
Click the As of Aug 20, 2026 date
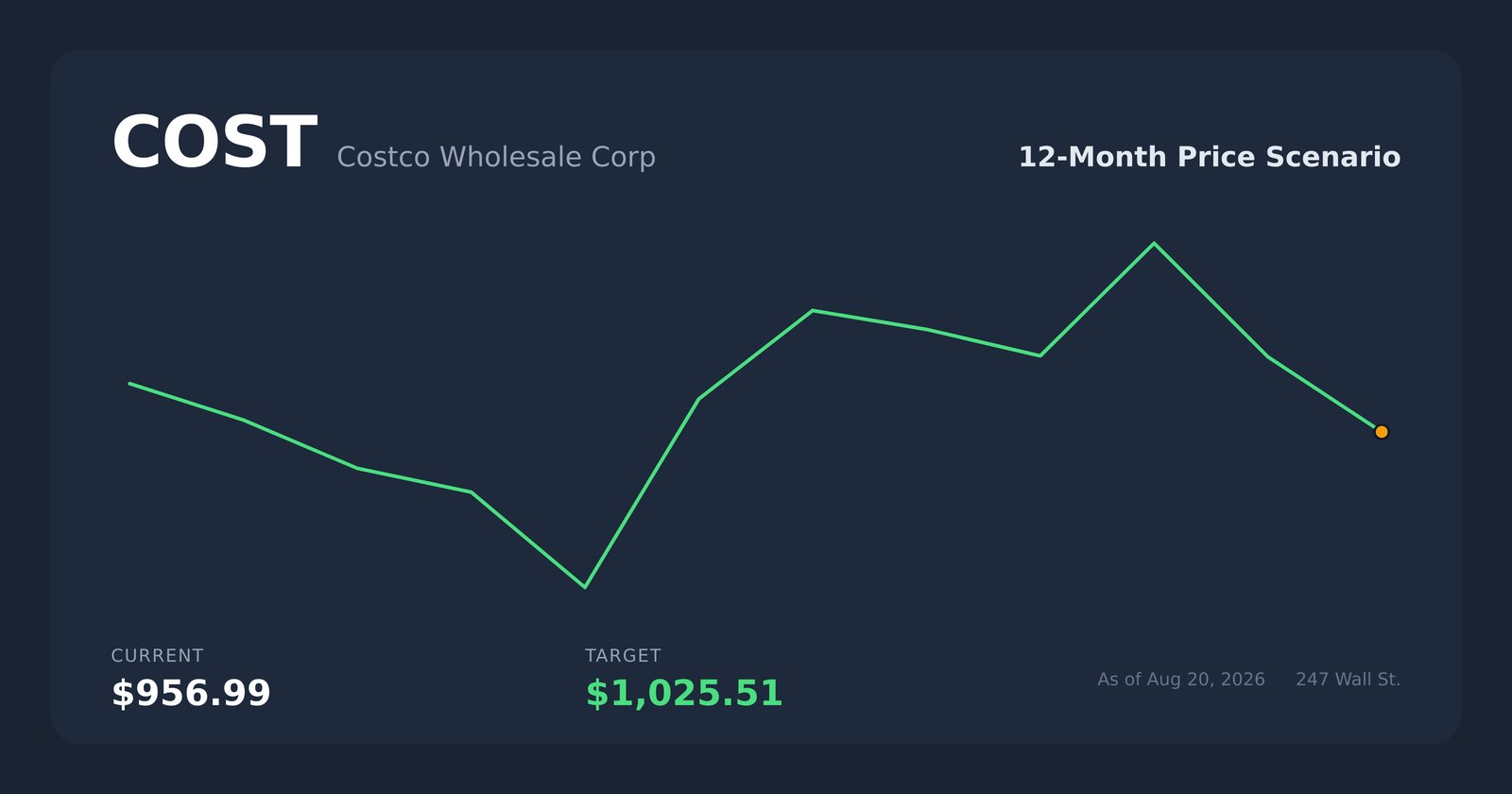[1181, 680]
